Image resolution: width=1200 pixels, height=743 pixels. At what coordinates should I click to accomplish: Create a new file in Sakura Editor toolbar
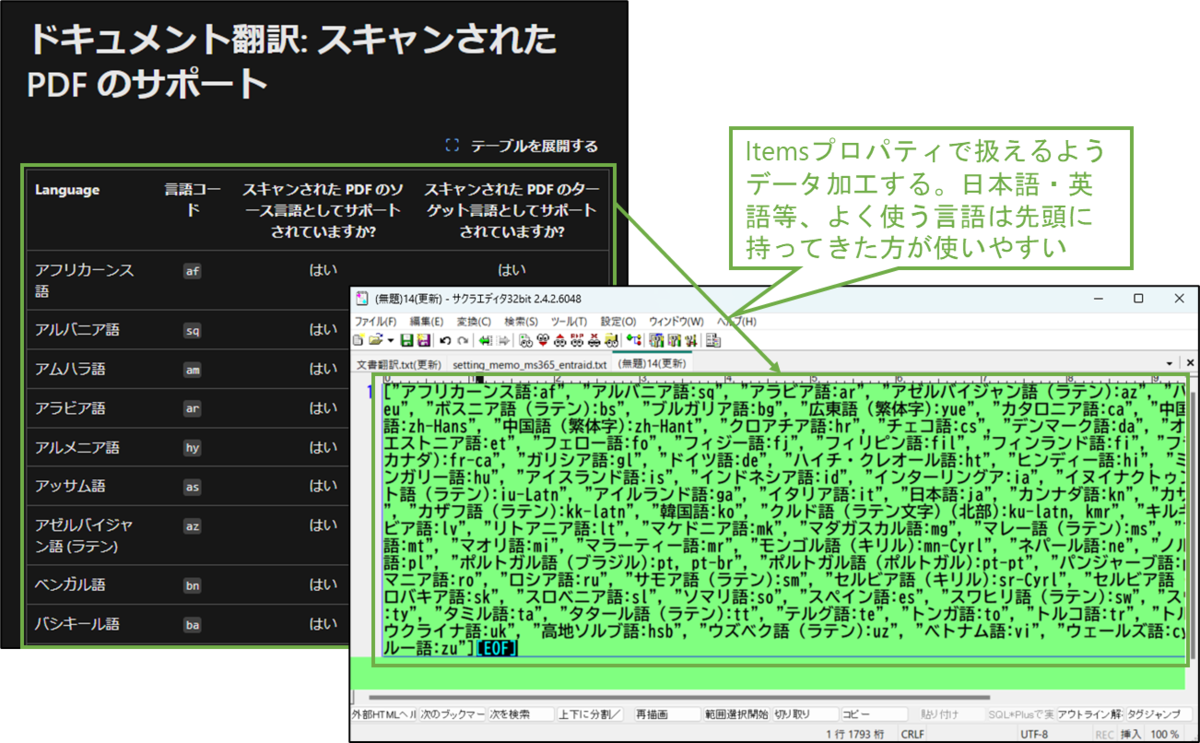click(358, 340)
